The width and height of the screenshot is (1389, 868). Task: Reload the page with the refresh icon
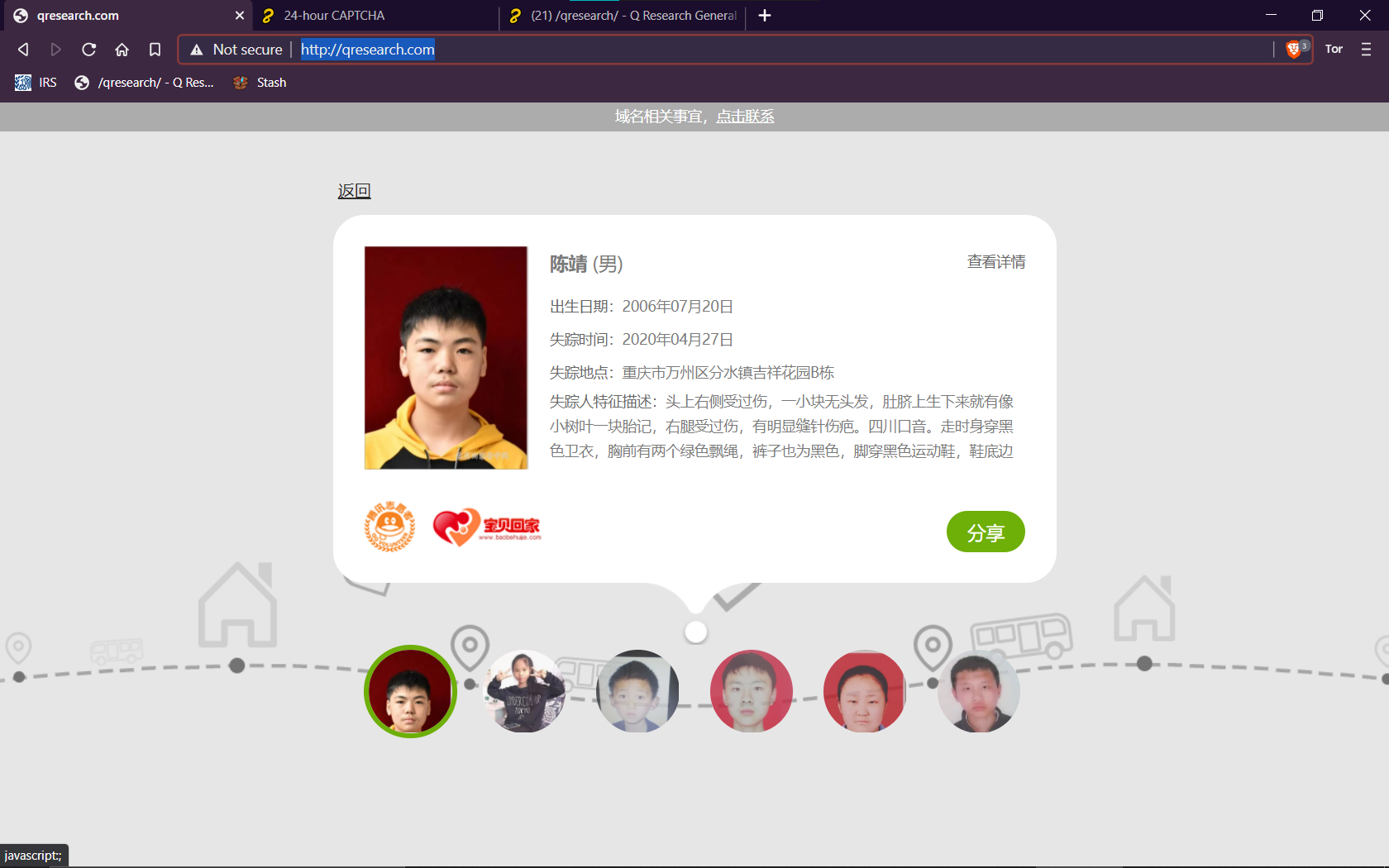[x=88, y=50]
